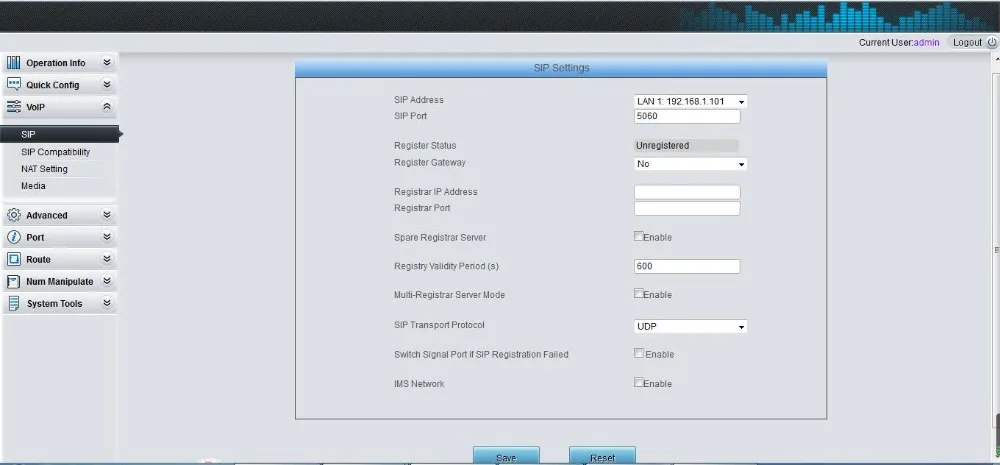Enable Multi-Registrar Server Mode checkbox

[x=638, y=293]
